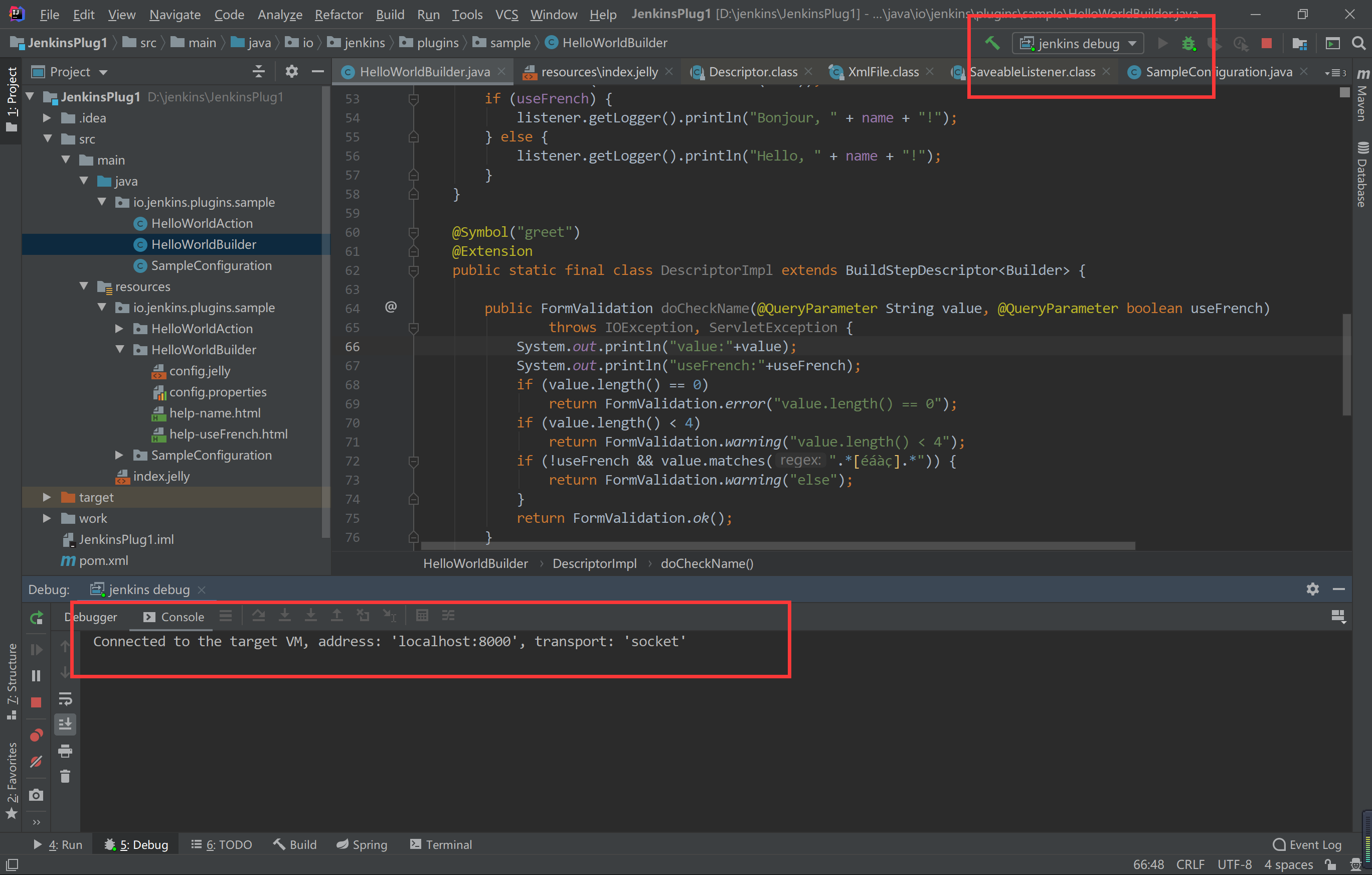Open the Terminal tool window button

[x=441, y=844]
